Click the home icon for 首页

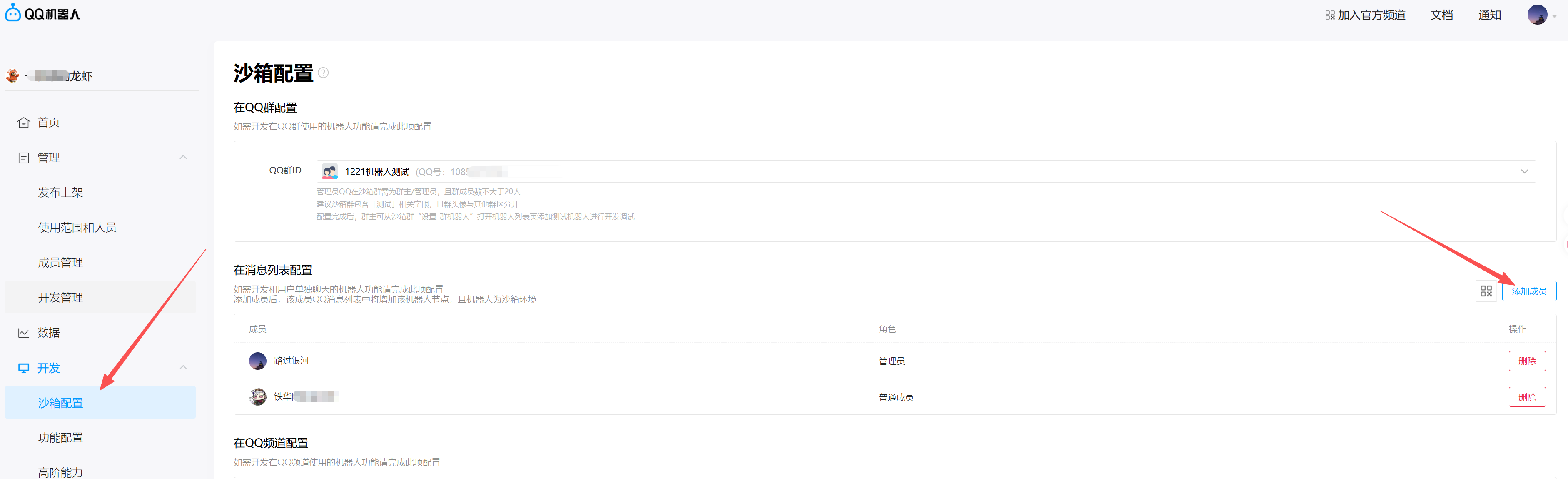pyautogui.click(x=24, y=123)
